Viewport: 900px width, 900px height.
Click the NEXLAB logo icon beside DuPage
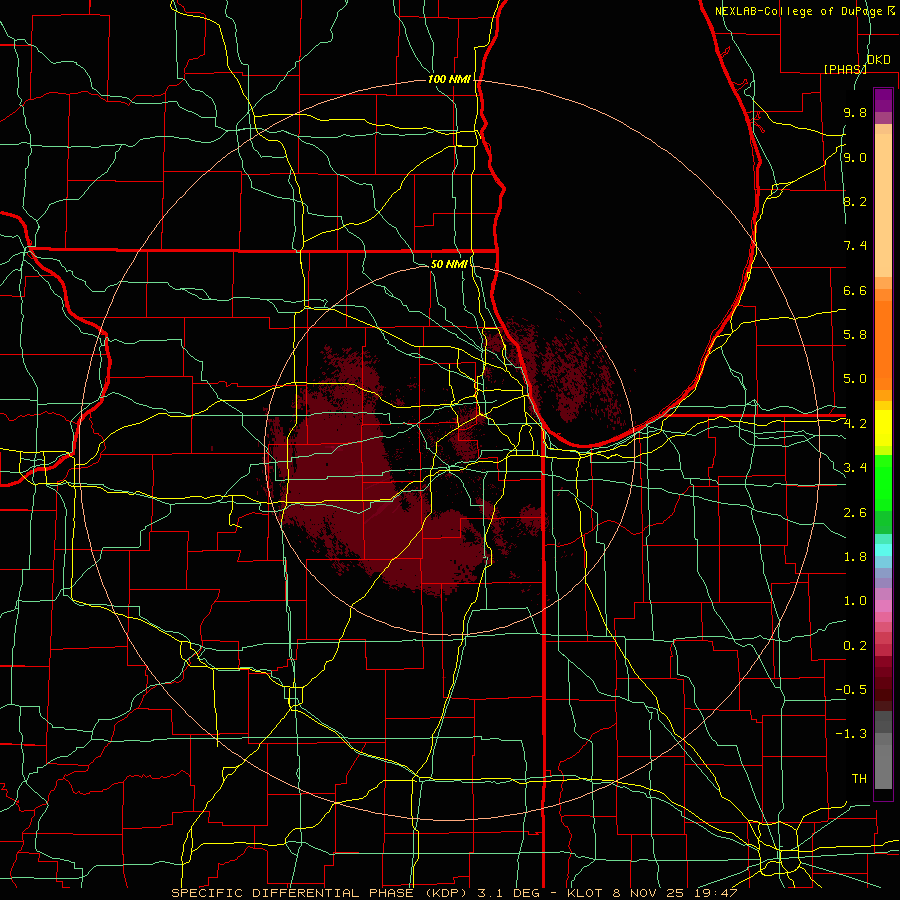[x=891, y=11]
